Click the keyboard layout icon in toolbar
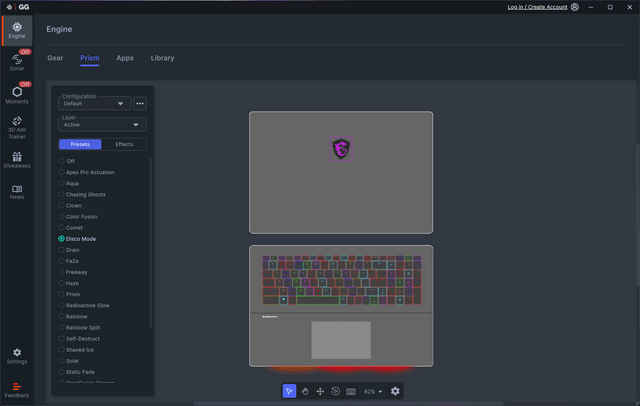 click(x=351, y=391)
